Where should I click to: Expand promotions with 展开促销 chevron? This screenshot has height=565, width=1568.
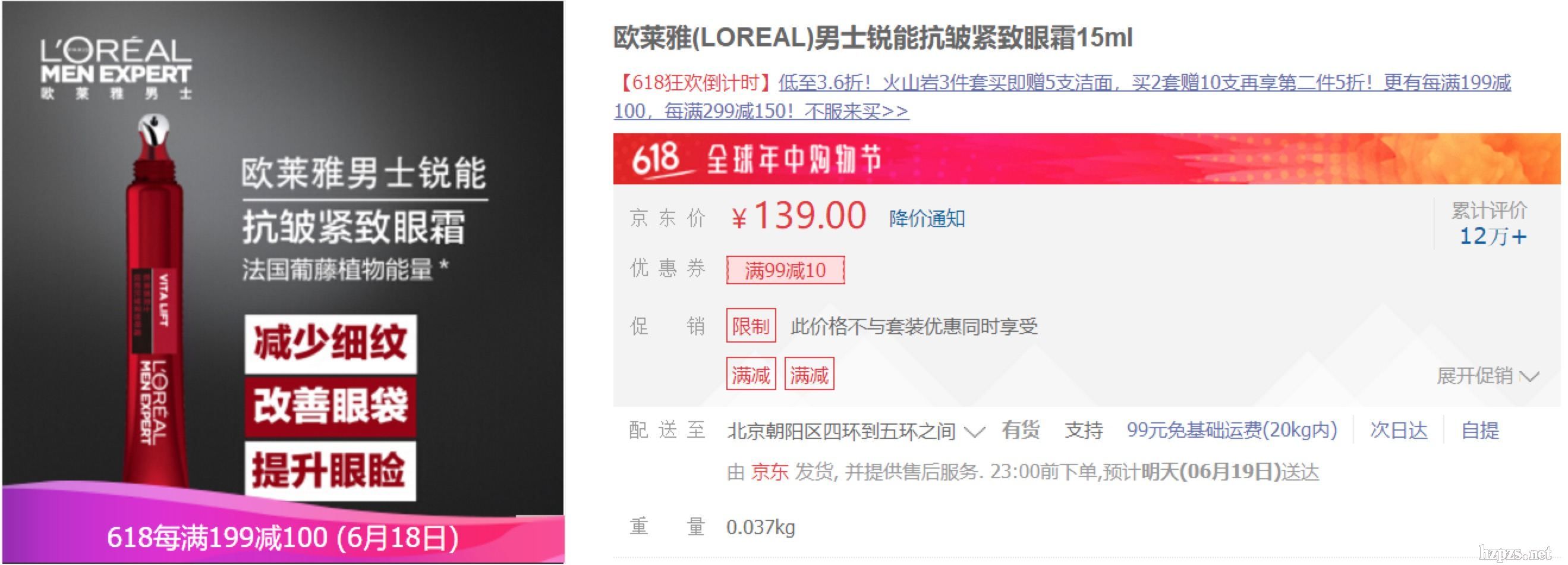(1487, 376)
